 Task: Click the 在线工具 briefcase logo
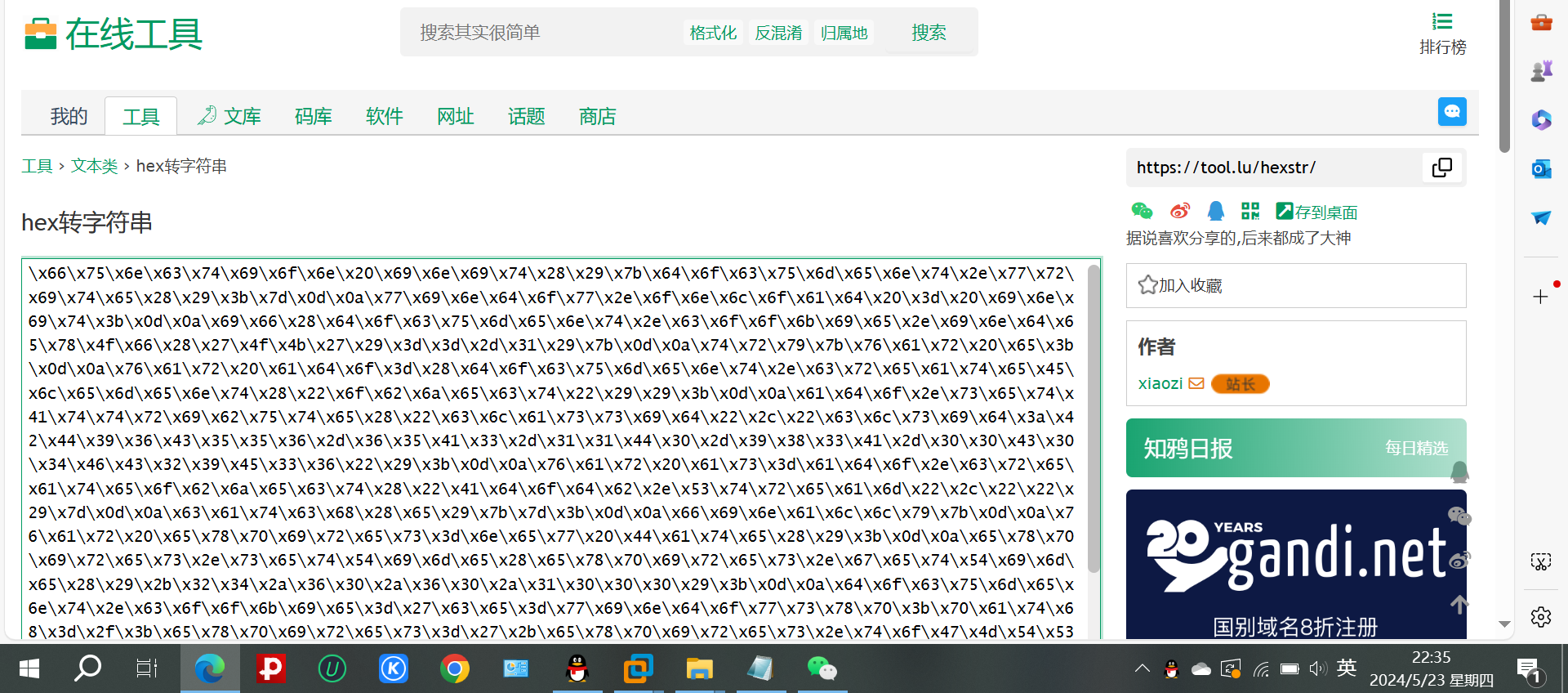coord(114,34)
